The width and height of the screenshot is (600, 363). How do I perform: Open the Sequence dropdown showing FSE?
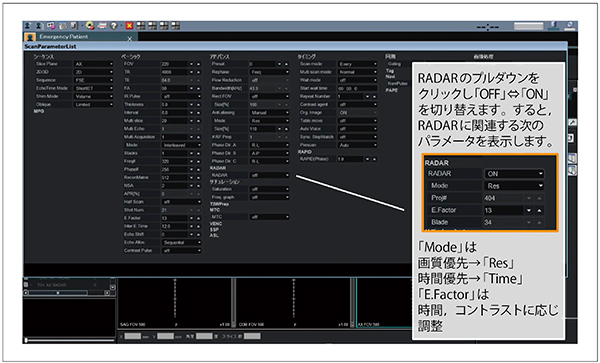coord(93,80)
